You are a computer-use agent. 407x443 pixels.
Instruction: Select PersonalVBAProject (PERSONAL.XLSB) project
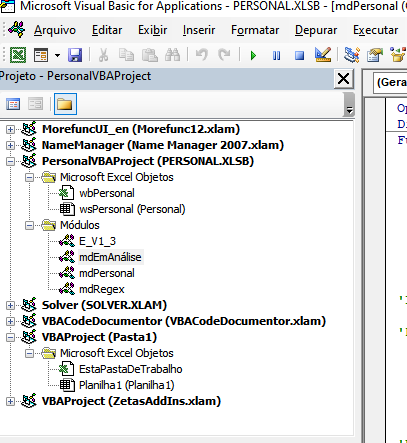[148, 161]
